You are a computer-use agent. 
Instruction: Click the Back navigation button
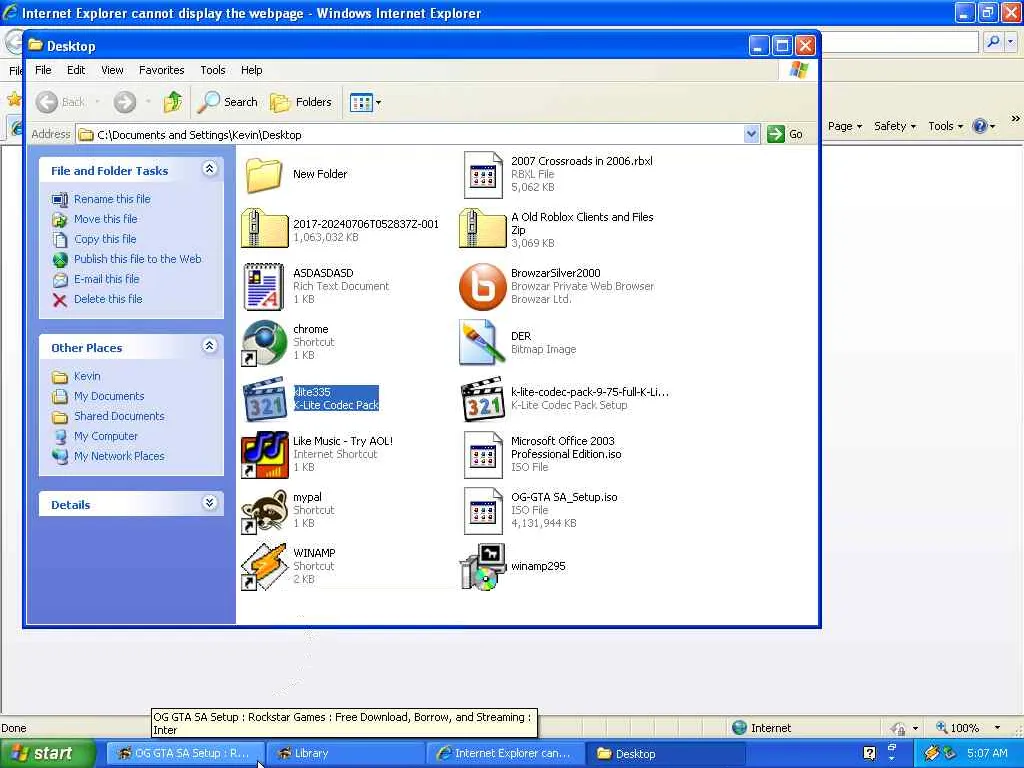pos(61,102)
